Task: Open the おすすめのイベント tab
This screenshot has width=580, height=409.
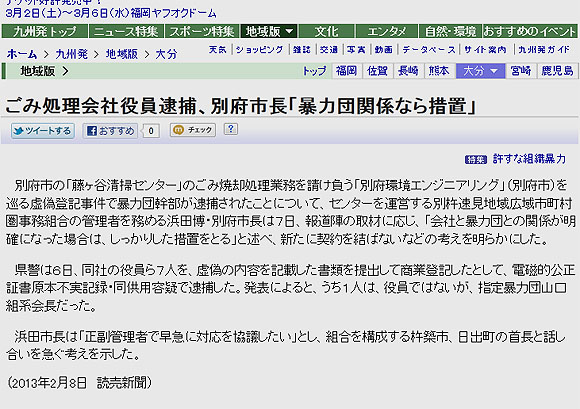Action: coord(530,31)
